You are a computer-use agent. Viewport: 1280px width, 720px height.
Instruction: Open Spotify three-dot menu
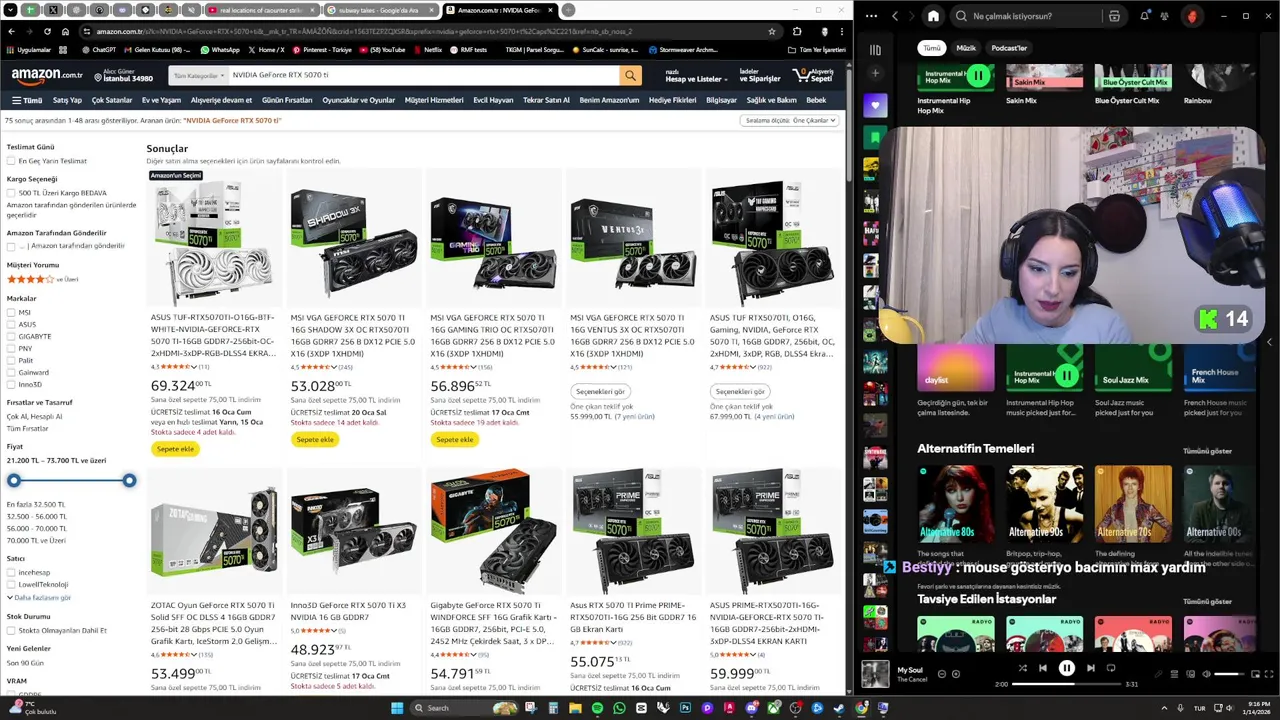coord(871,16)
